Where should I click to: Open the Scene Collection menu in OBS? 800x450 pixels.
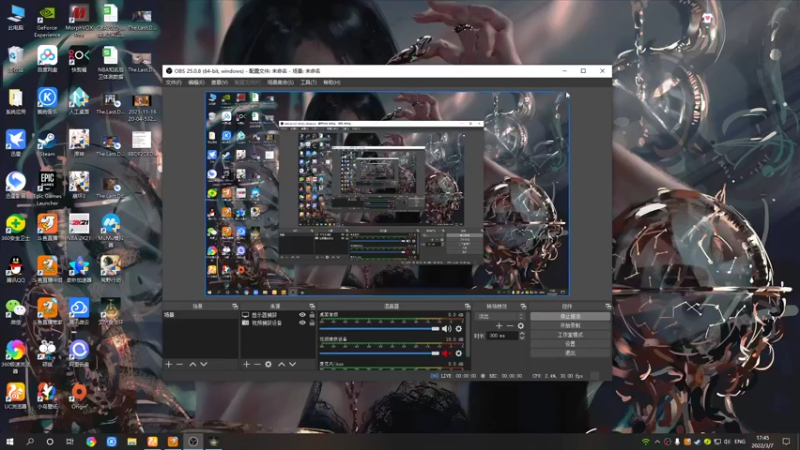coord(281,83)
